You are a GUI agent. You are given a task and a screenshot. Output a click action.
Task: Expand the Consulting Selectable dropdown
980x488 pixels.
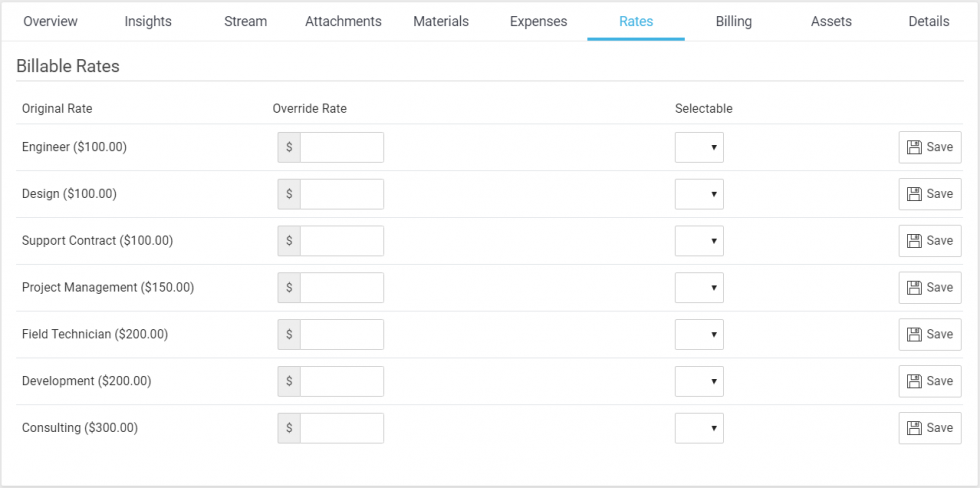click(699, 428)
